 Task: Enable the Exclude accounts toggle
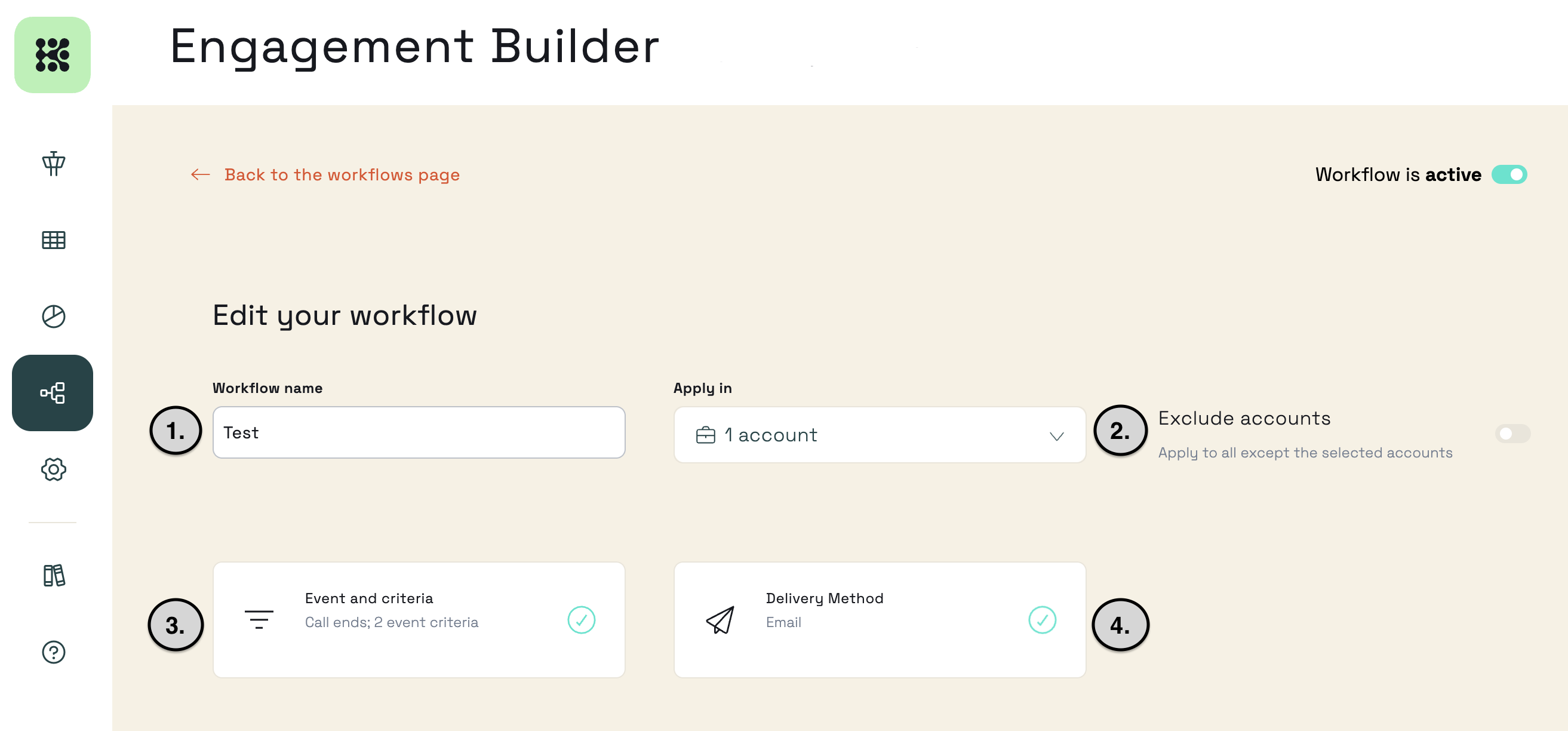pos(1512,434)
